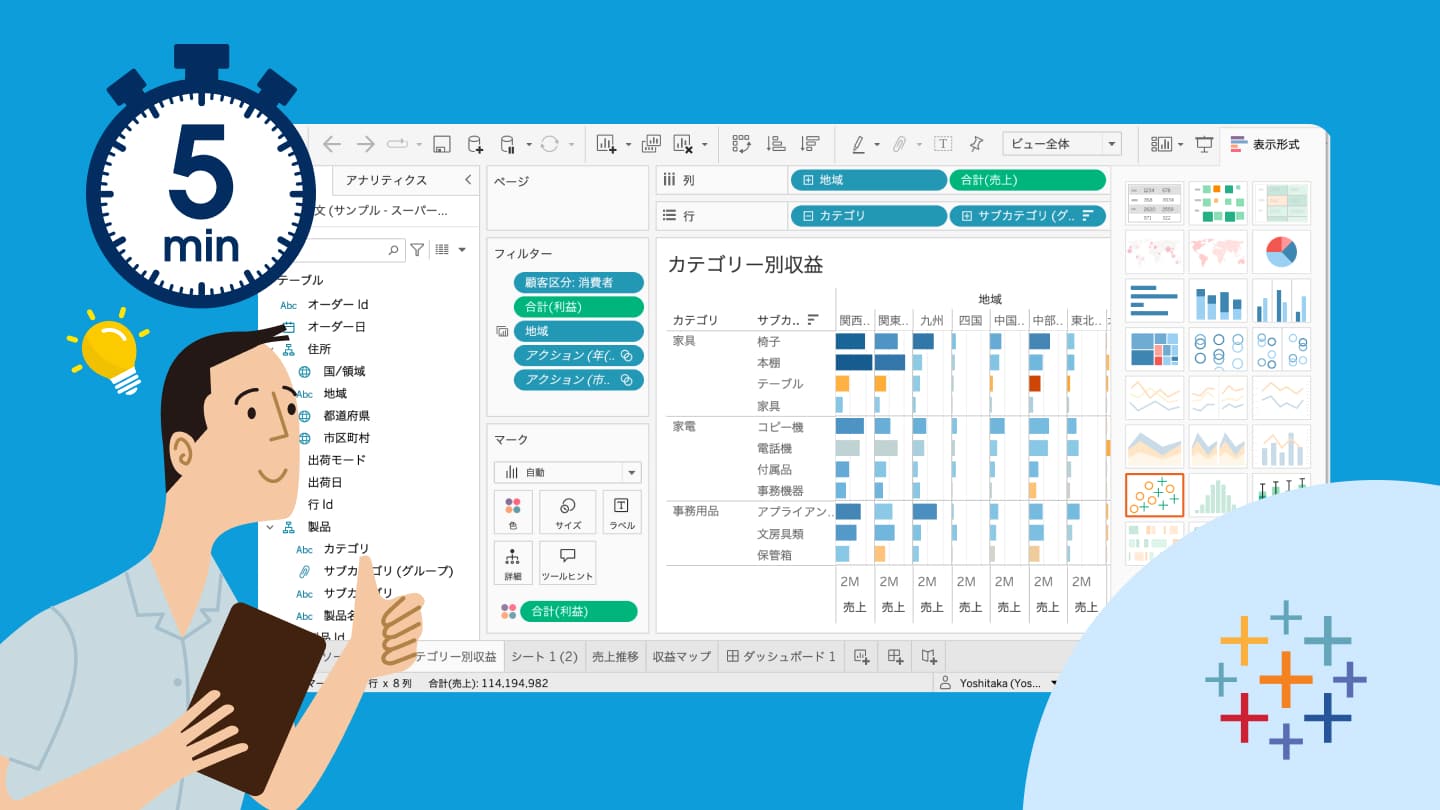Click the save icon in toolbar
Screen dimensions: 1440x810
coord(441,144)
